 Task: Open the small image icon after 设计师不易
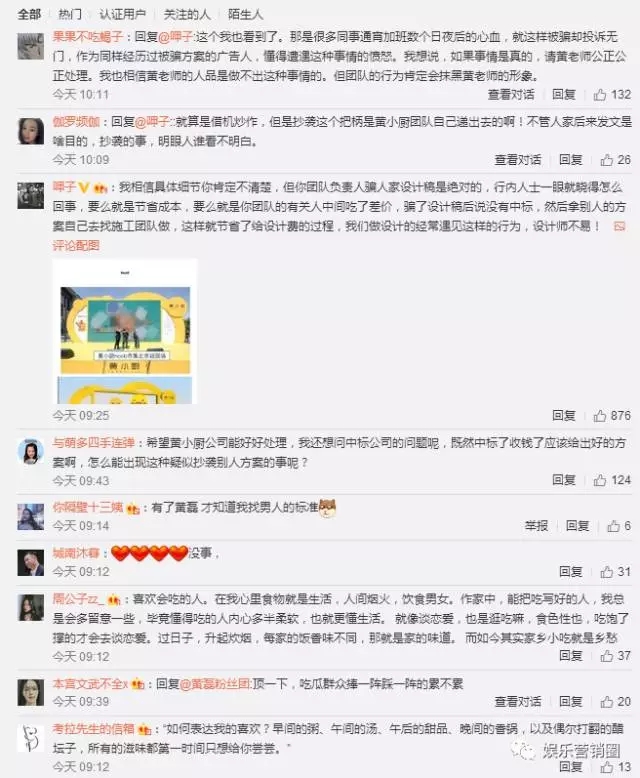tap(619, 226)
